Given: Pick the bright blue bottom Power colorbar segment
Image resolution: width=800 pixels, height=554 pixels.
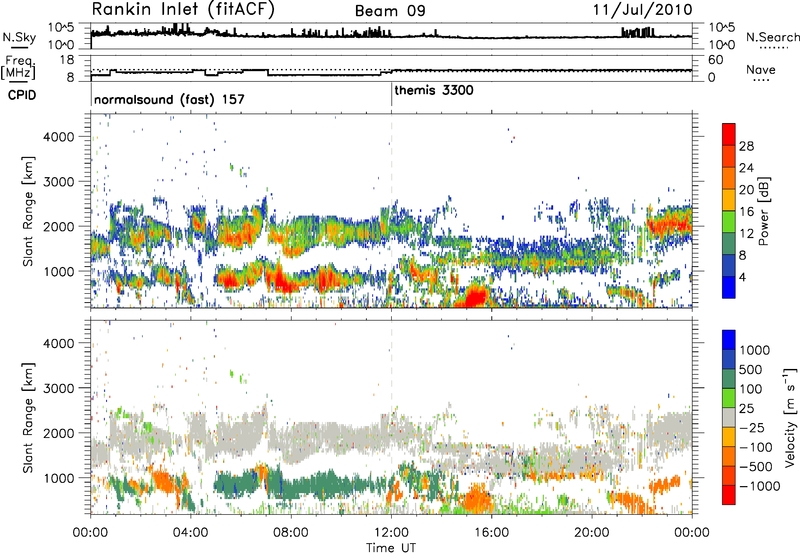Looking at the screenshot, I should pyautogui.click(x=729, y=287).
